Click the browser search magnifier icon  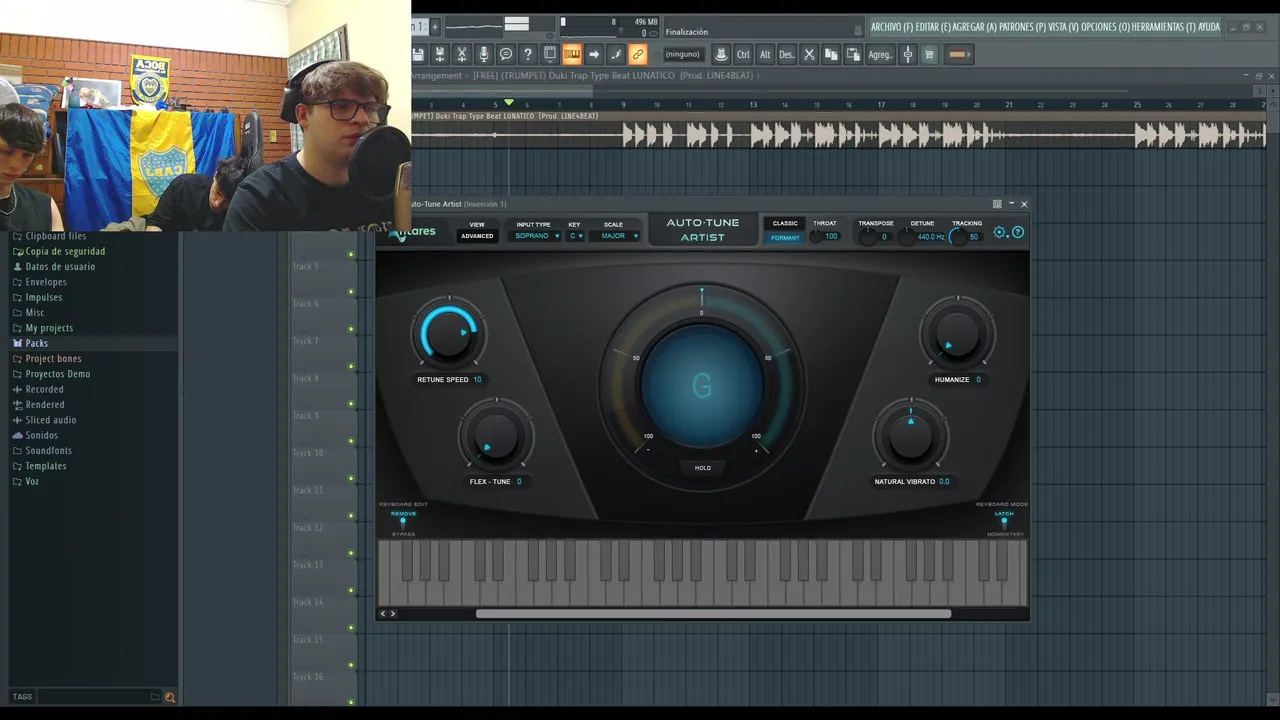coord(169,697)
